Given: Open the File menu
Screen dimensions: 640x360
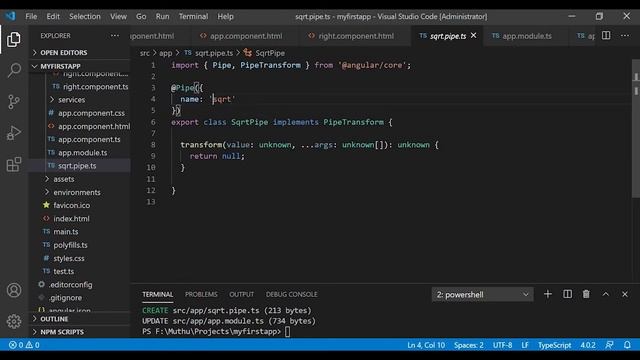Looking at the screenshot, I should 31,17.
